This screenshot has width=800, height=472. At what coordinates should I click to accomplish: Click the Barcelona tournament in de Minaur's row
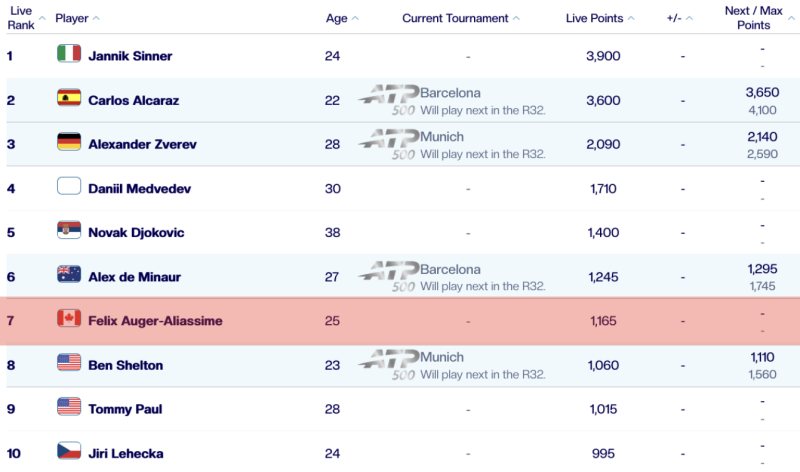(x=450, y=269)
